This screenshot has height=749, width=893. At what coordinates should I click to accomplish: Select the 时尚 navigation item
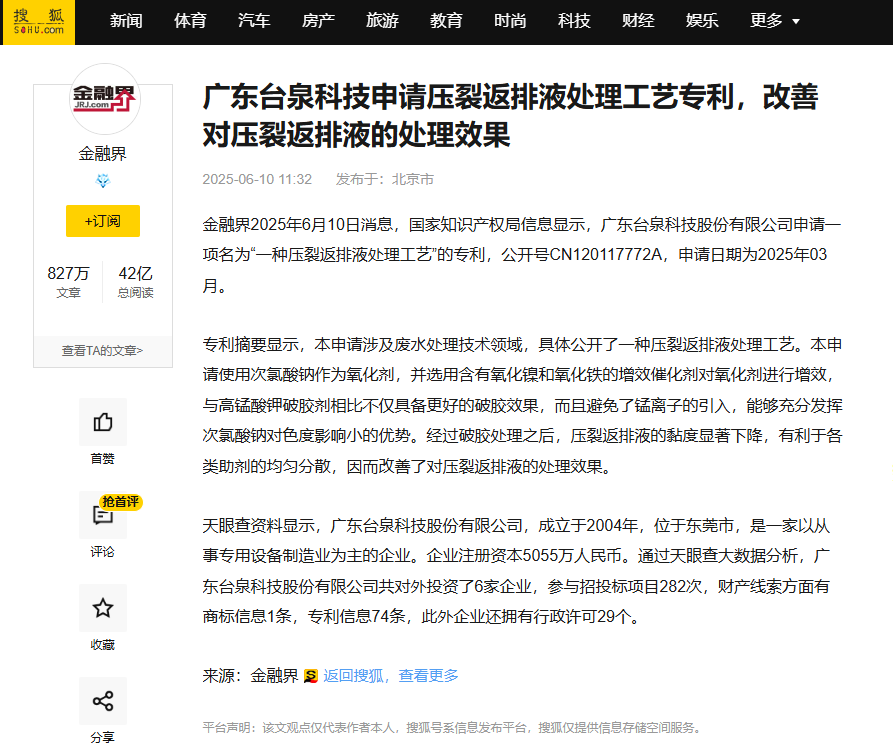[510, 21]
